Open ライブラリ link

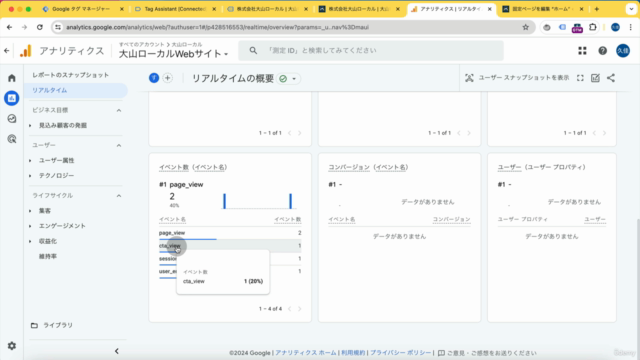pyautogui.click(x=58, y=325)
